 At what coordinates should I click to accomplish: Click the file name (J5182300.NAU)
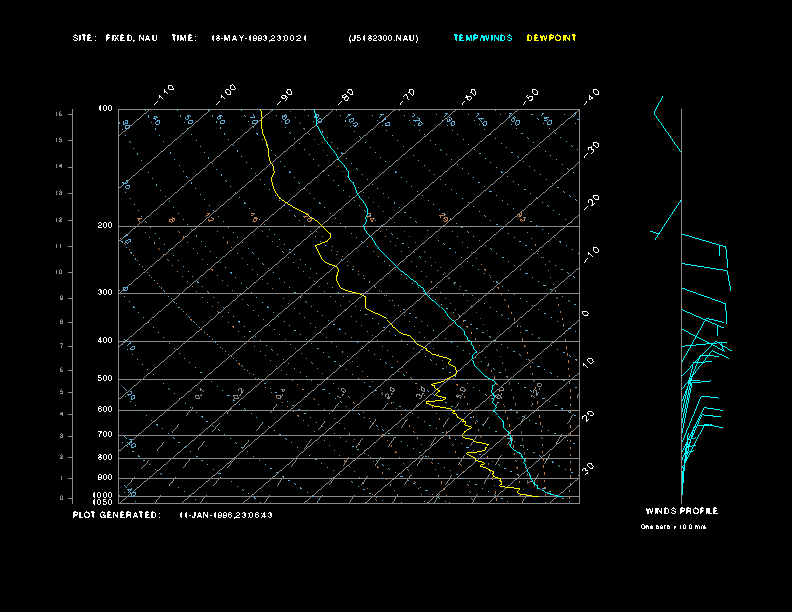(x=383, y=38)
